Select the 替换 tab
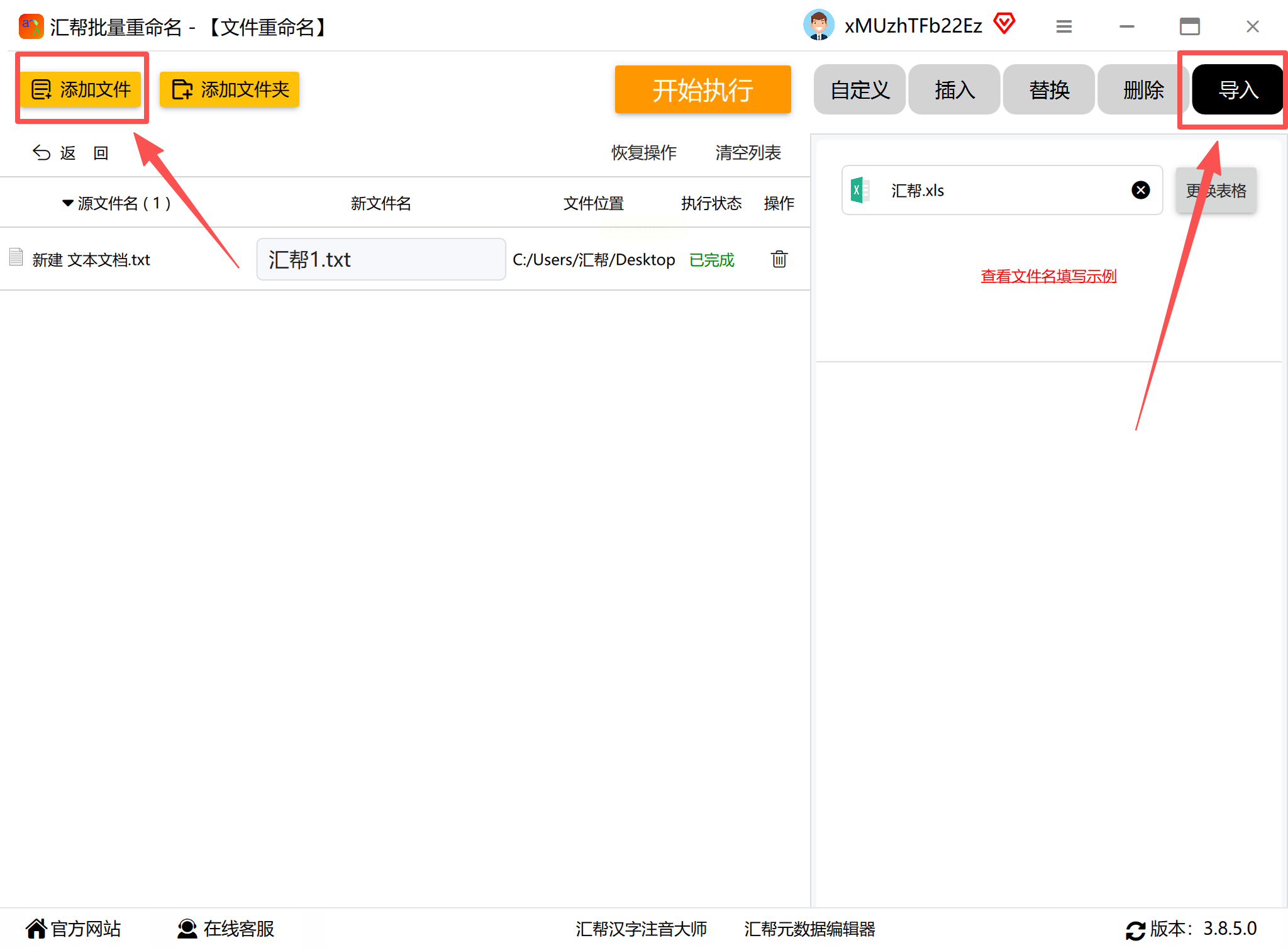 click(1048, 90)
